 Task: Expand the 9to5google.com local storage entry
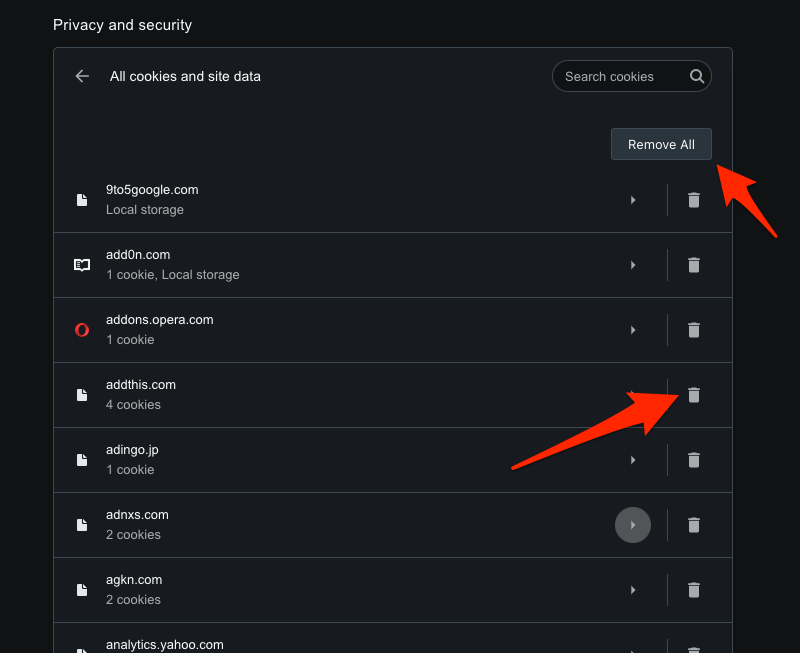[x=633, y=199]
